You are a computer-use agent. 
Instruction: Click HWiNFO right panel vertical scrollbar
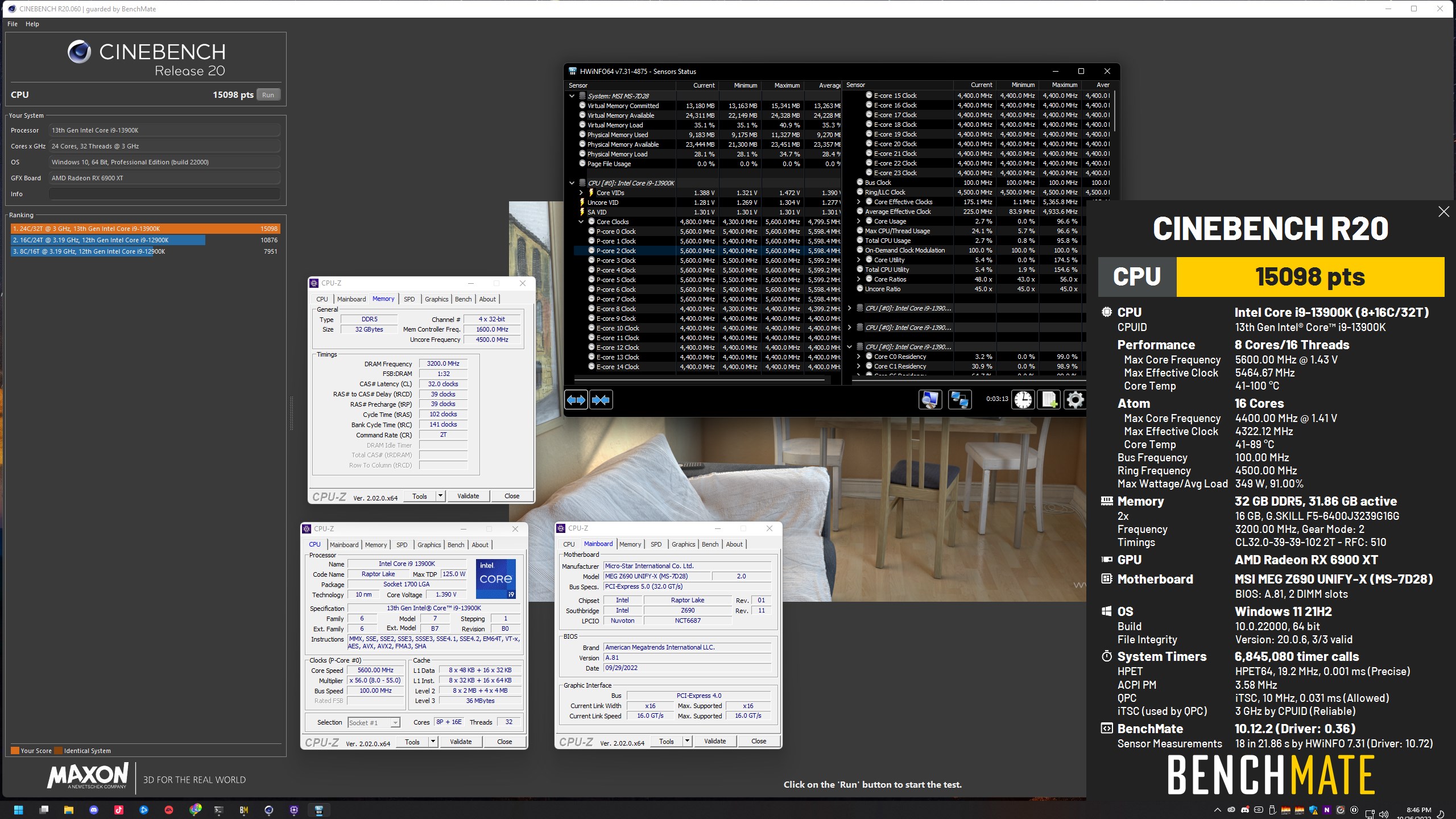pyautogui.click(x=1115, y=111)
